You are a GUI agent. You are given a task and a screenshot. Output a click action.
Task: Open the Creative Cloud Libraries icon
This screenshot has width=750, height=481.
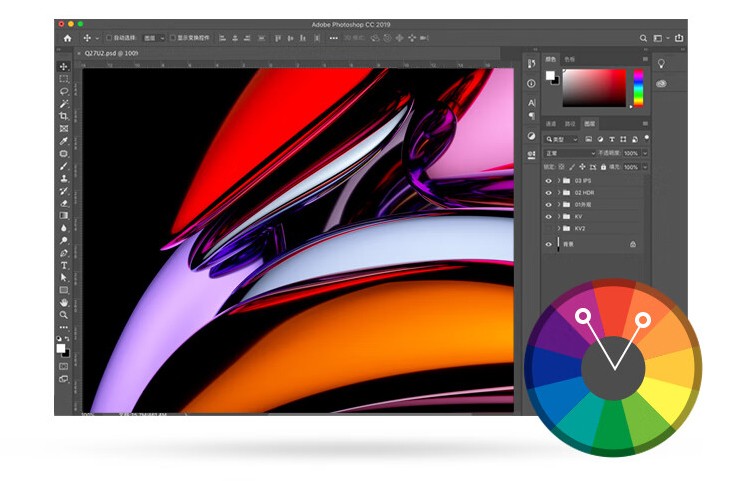[x=662, y=84]
